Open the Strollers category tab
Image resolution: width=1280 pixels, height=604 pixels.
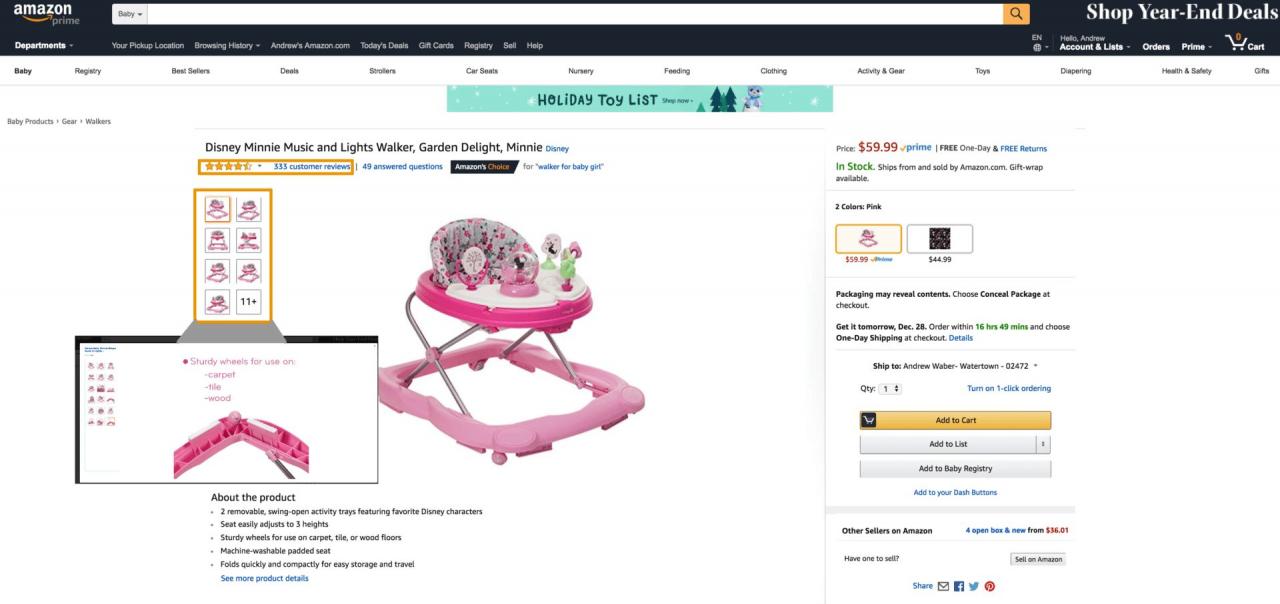point(382,71)
